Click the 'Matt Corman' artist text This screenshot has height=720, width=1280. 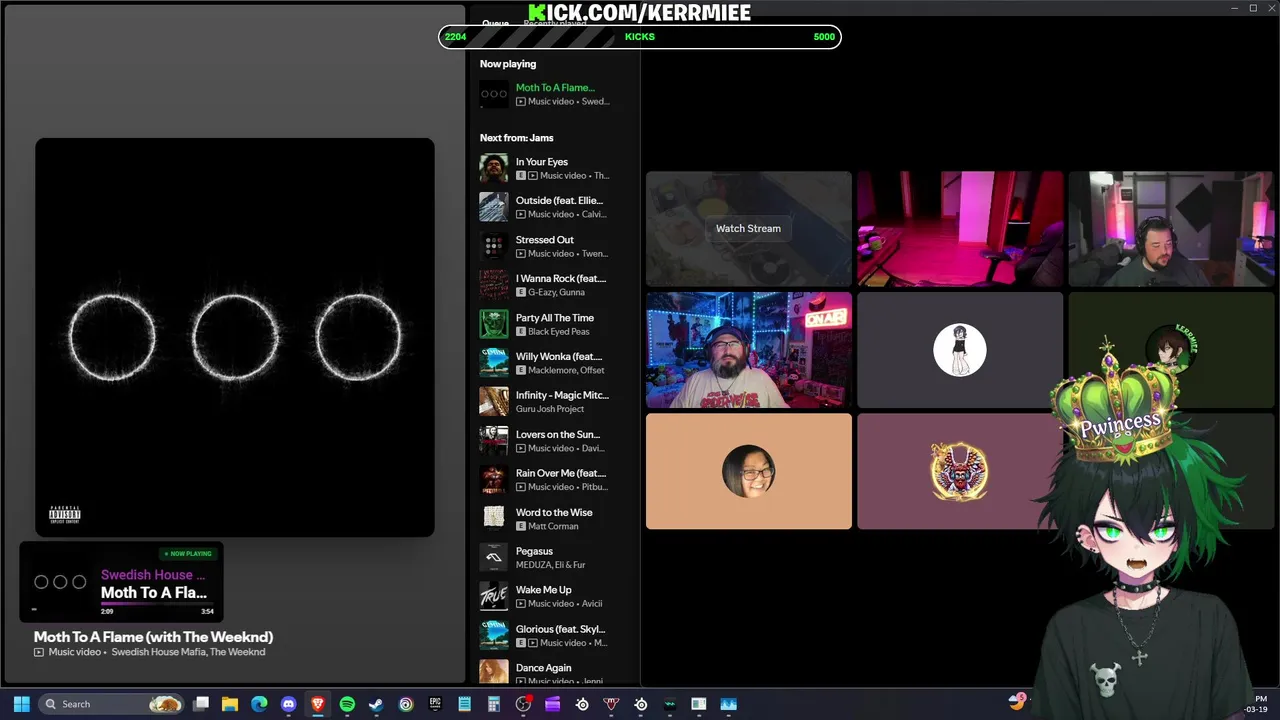(x=553, y=526)
